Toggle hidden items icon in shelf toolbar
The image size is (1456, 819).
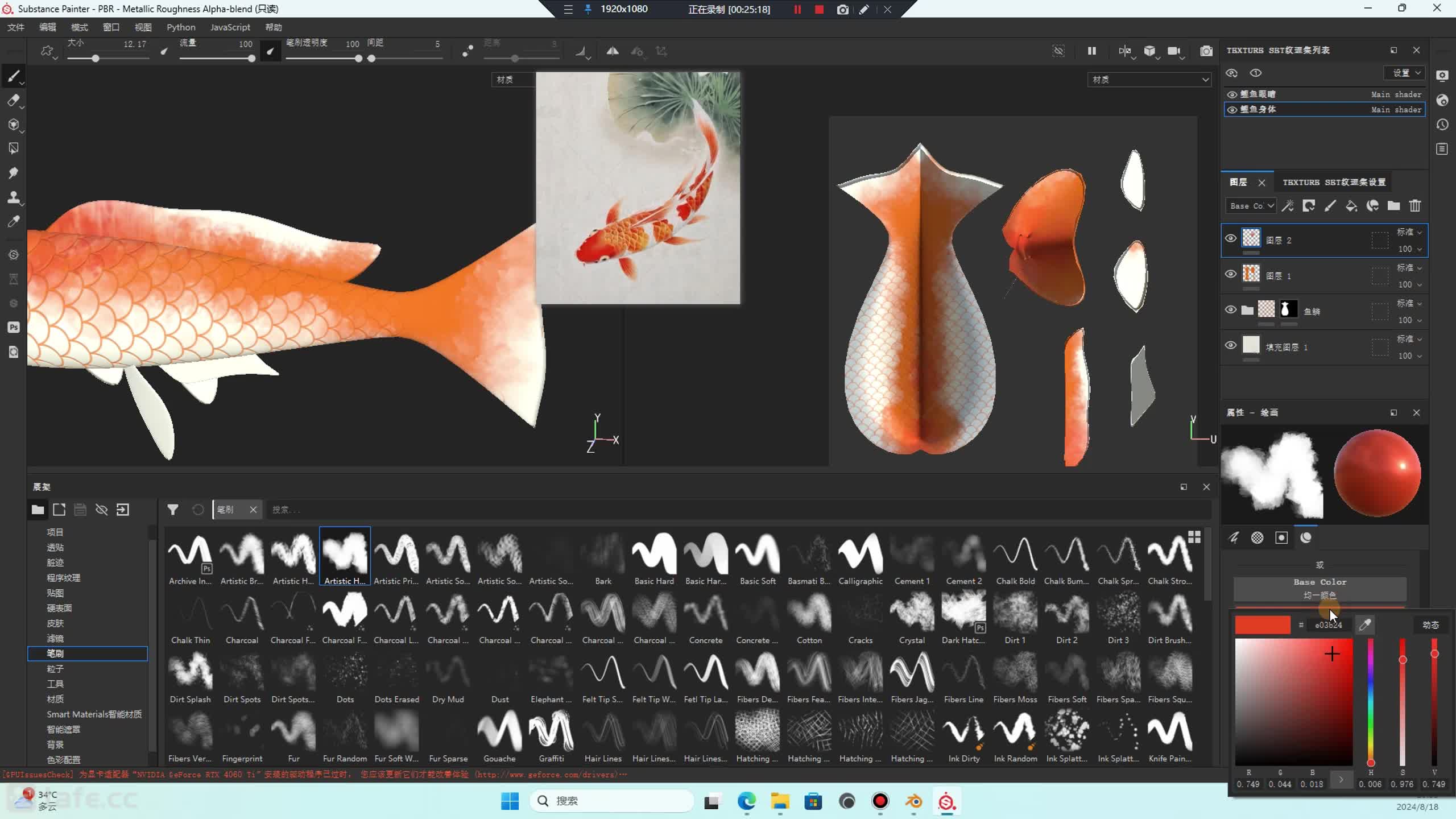(102, 510)
